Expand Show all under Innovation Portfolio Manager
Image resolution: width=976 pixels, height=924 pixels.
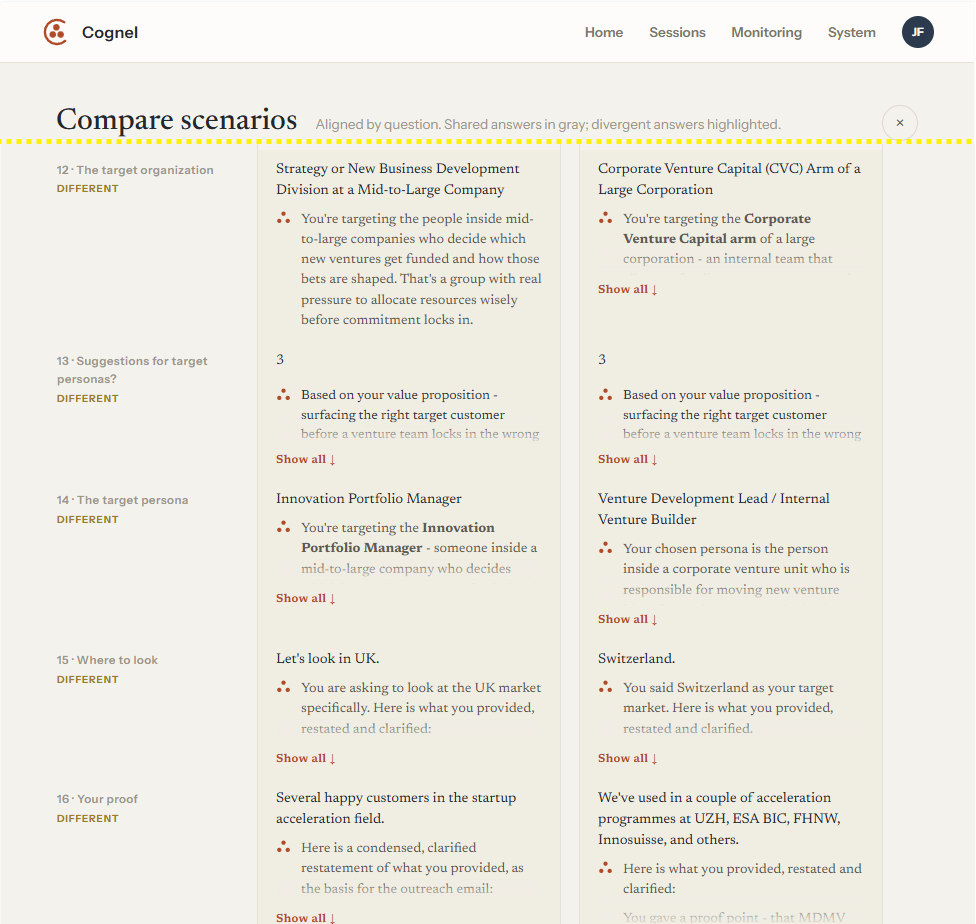(x=306, y=598)
